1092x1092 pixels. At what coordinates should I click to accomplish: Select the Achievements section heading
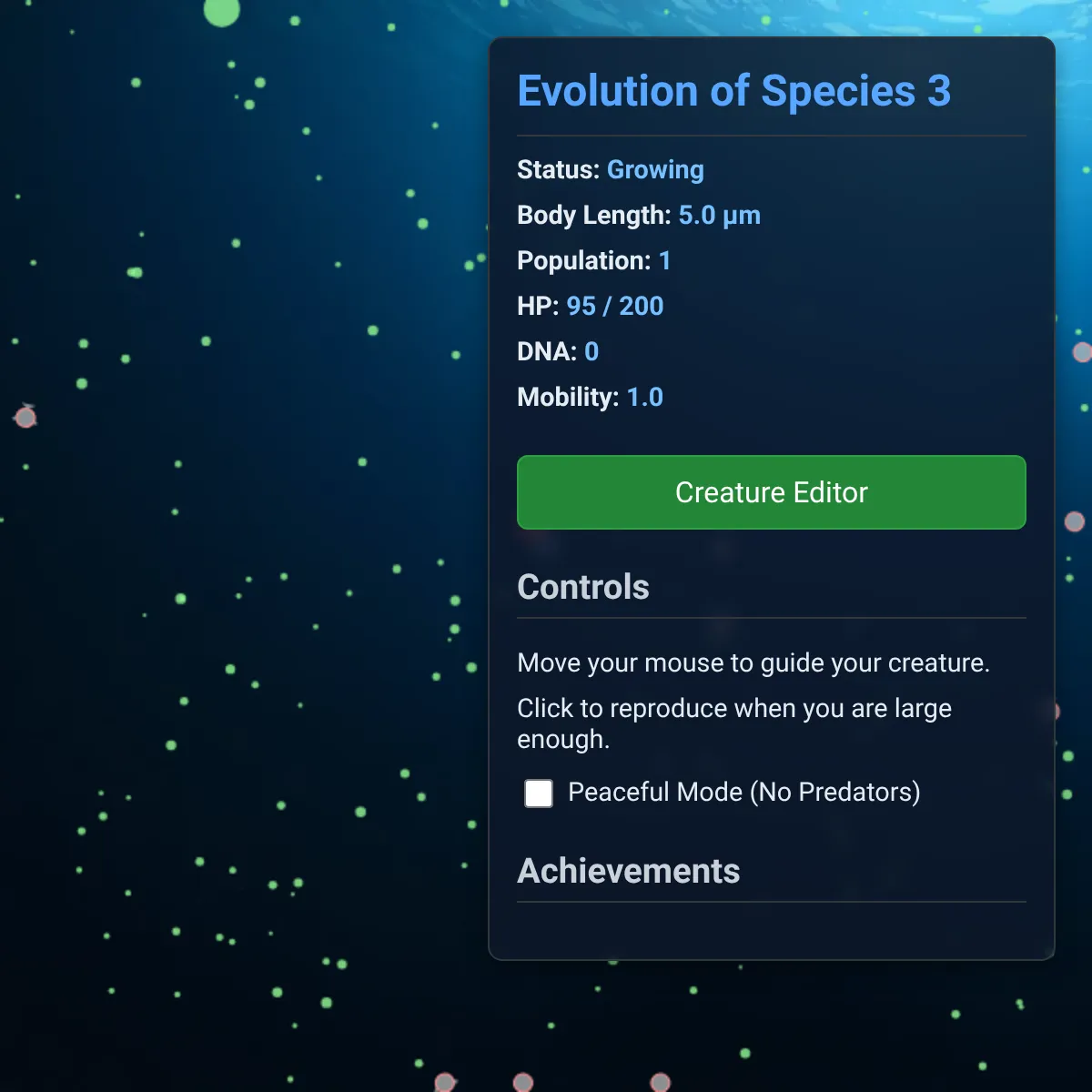click(x=628, y=871)
